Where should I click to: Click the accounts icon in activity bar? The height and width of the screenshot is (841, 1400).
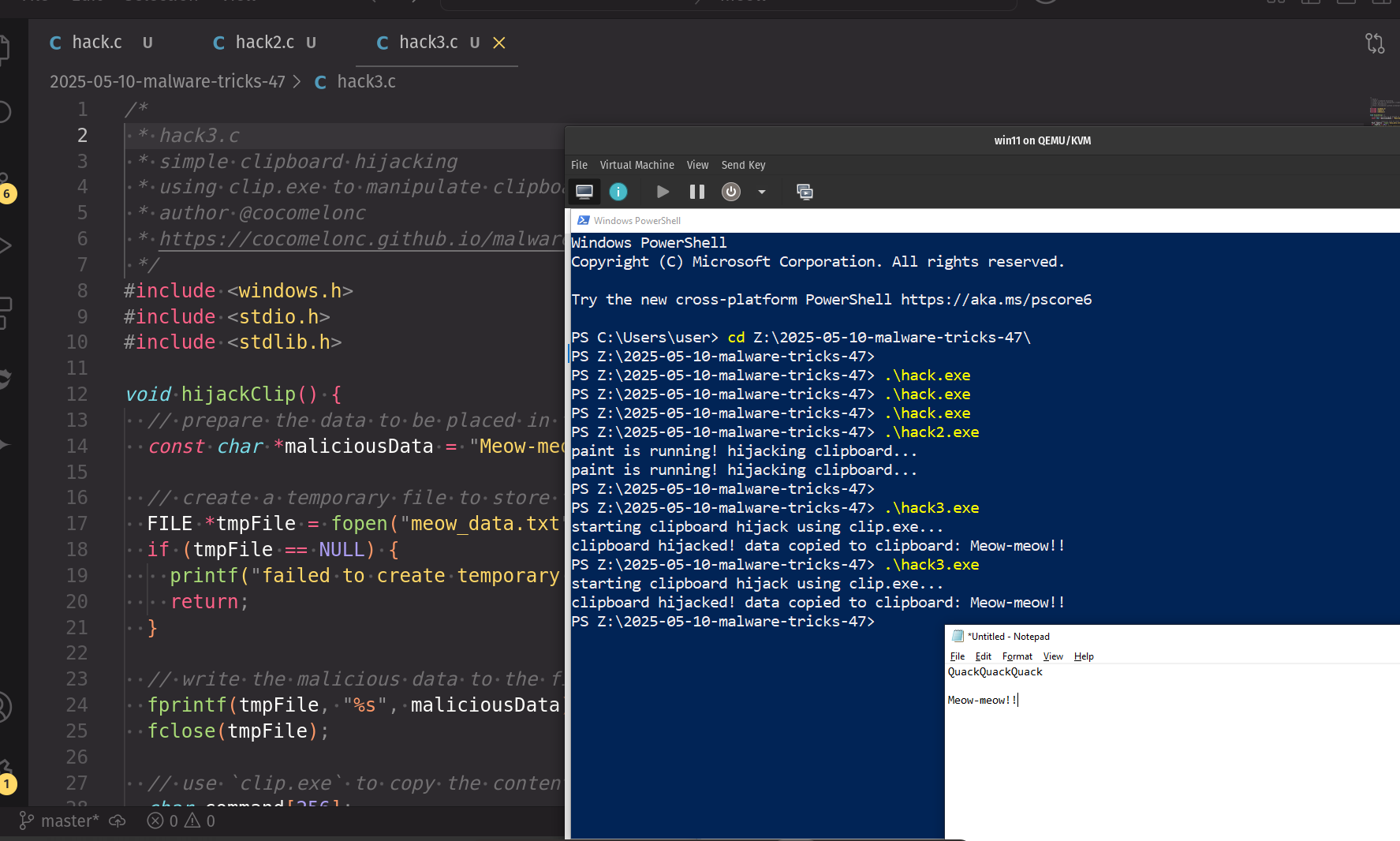pos(5,707)
